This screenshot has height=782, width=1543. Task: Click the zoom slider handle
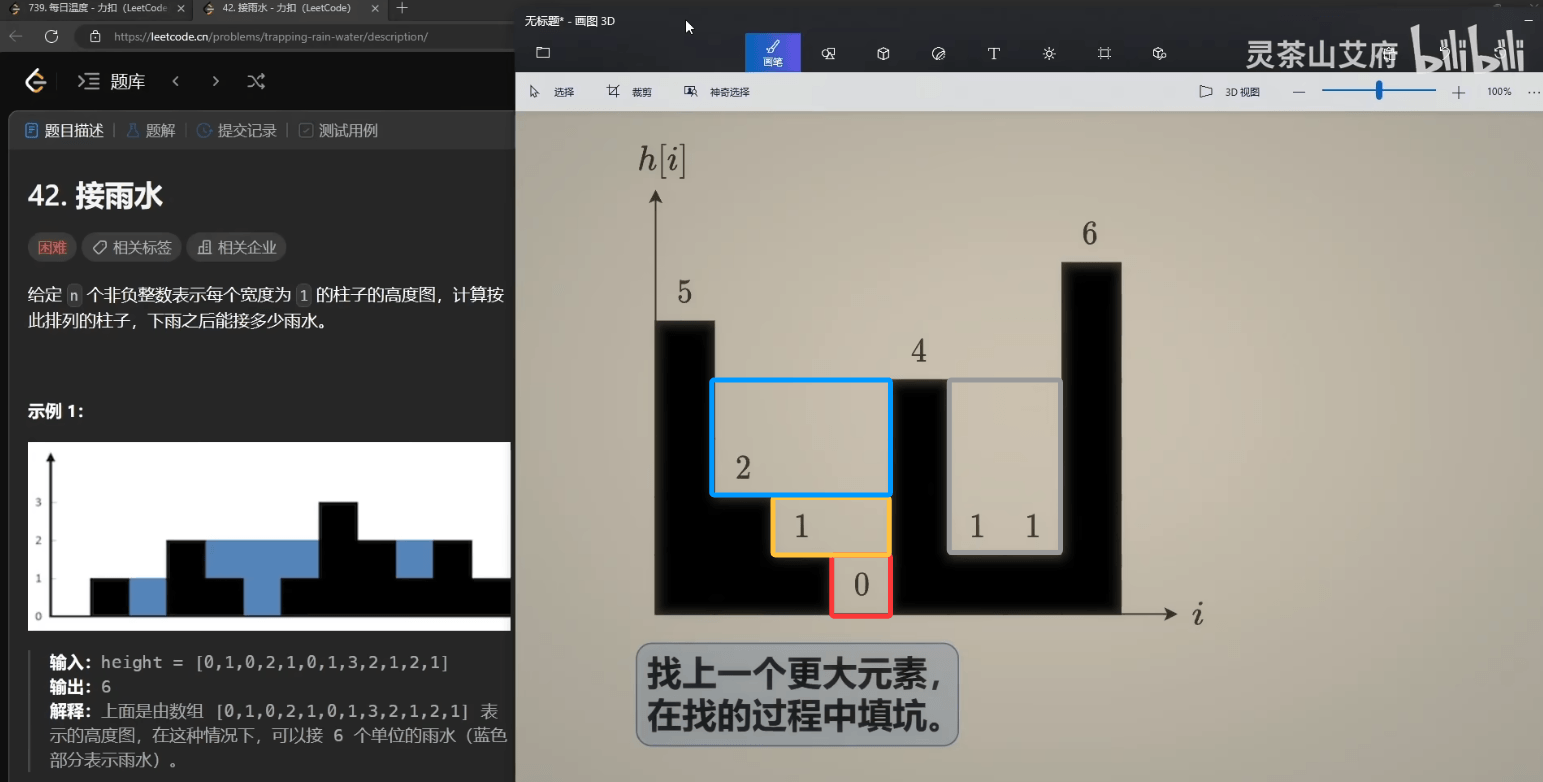[x=1379, y=91]
